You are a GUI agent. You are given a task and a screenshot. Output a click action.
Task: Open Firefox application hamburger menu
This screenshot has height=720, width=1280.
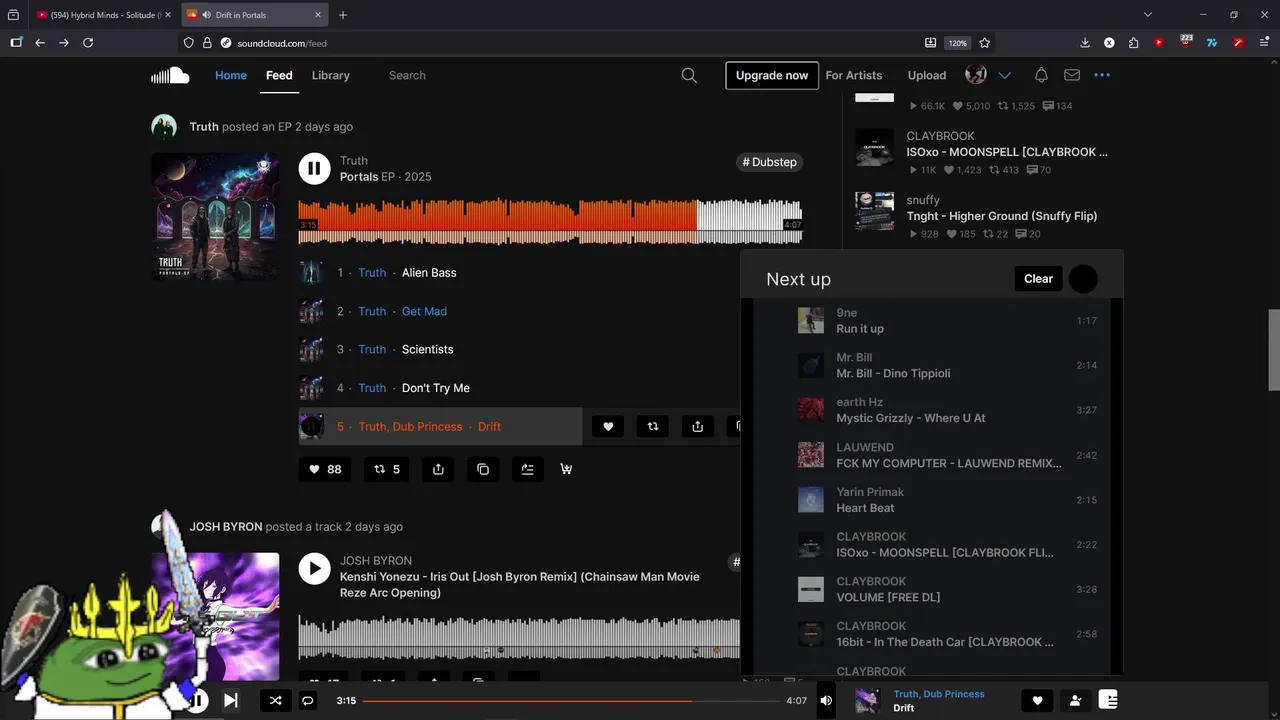[1264, 43]
